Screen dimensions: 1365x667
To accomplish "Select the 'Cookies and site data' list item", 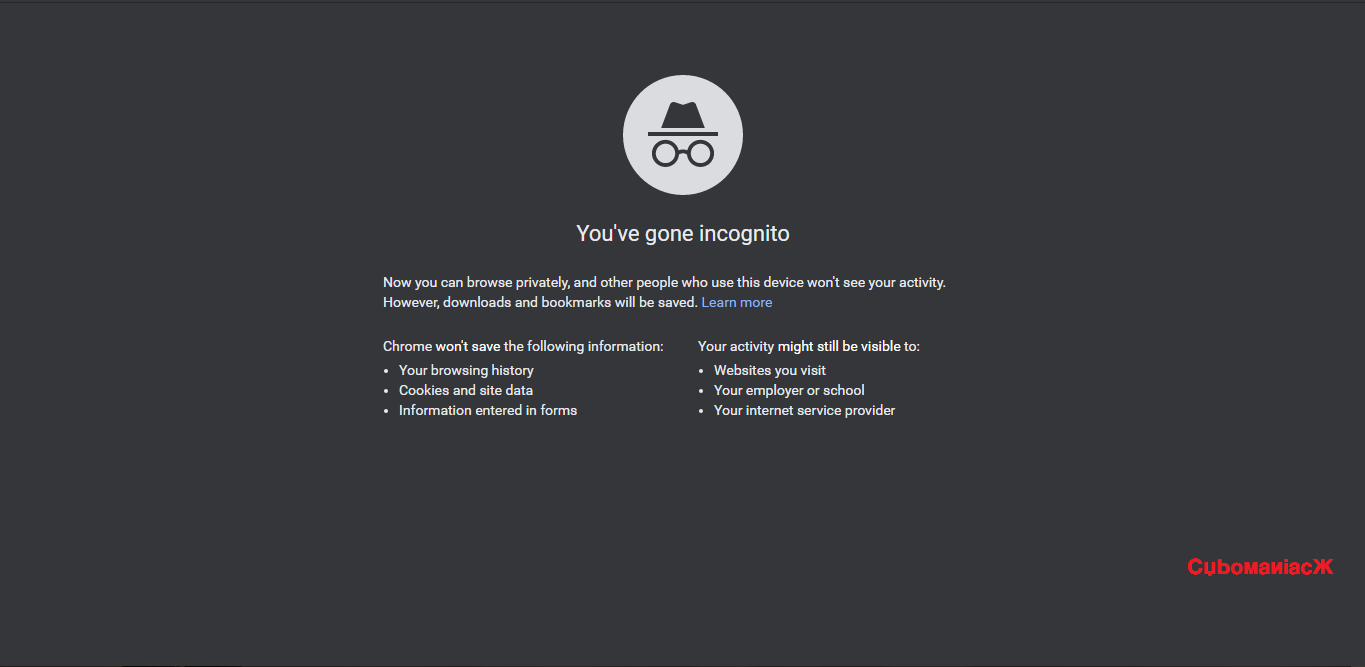I will click(x=466, y=390).
